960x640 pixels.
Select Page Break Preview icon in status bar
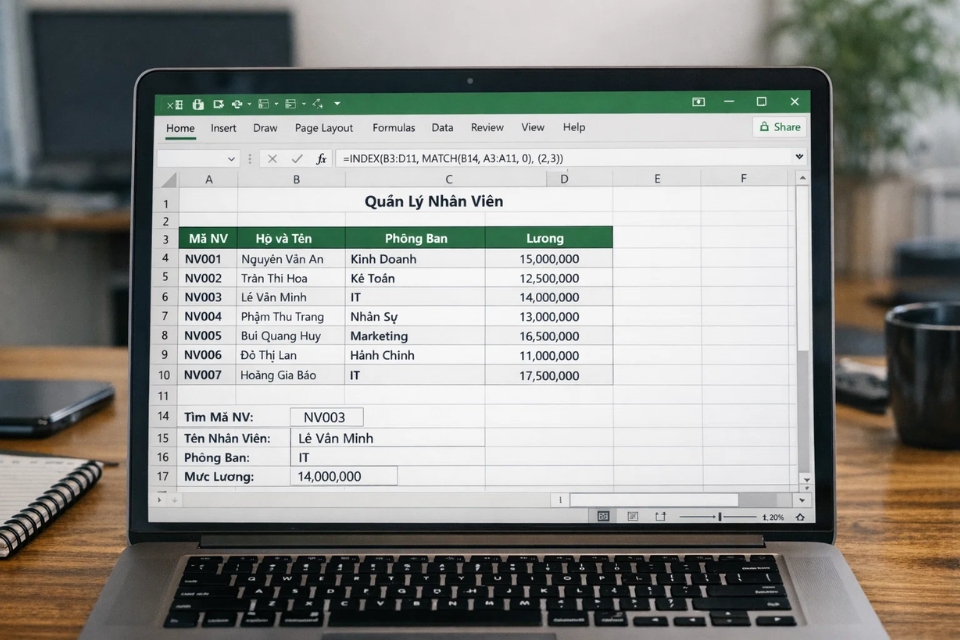coord(662,516)
